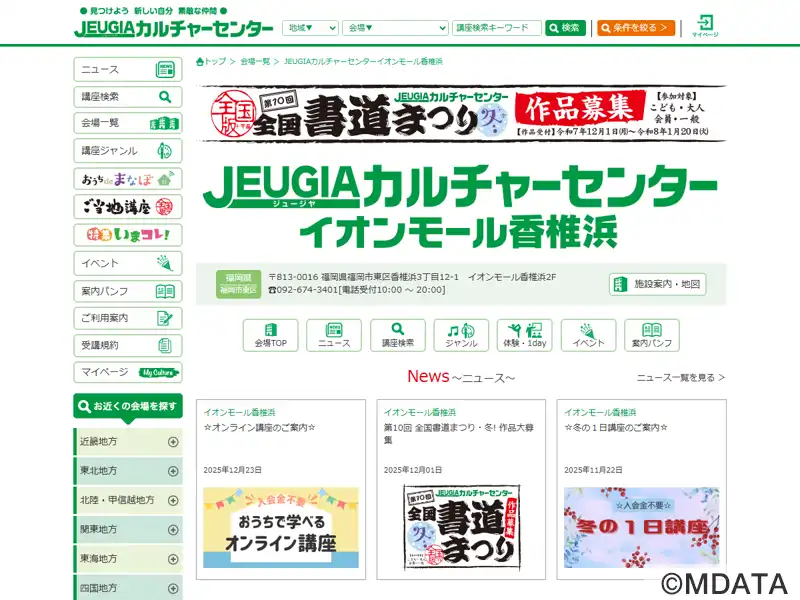800x600 pixels.
Task: Open the 全国書道まつり 作品募集 top banner
Action: click(461, 113)
